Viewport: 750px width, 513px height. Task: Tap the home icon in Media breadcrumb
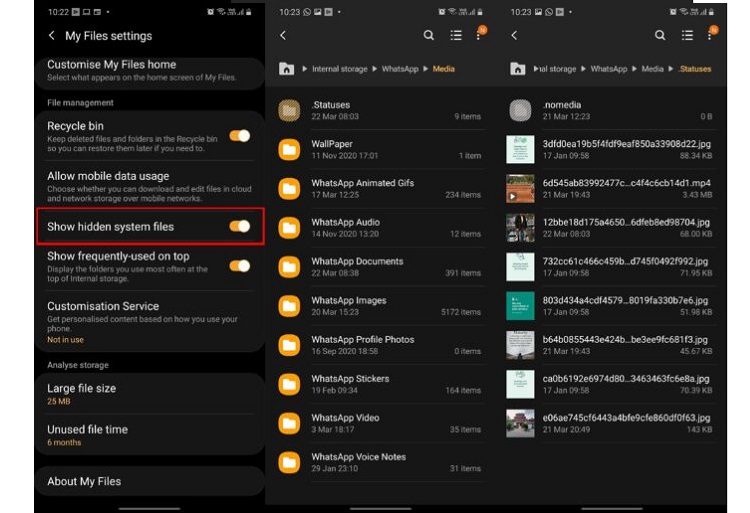tap(287, 69)
